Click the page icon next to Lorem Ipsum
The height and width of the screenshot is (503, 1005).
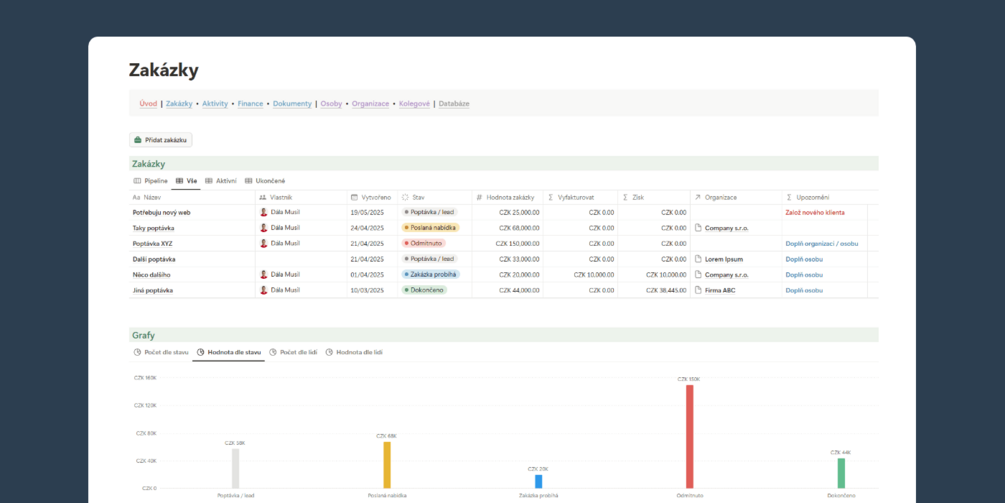tap(699, 260)
